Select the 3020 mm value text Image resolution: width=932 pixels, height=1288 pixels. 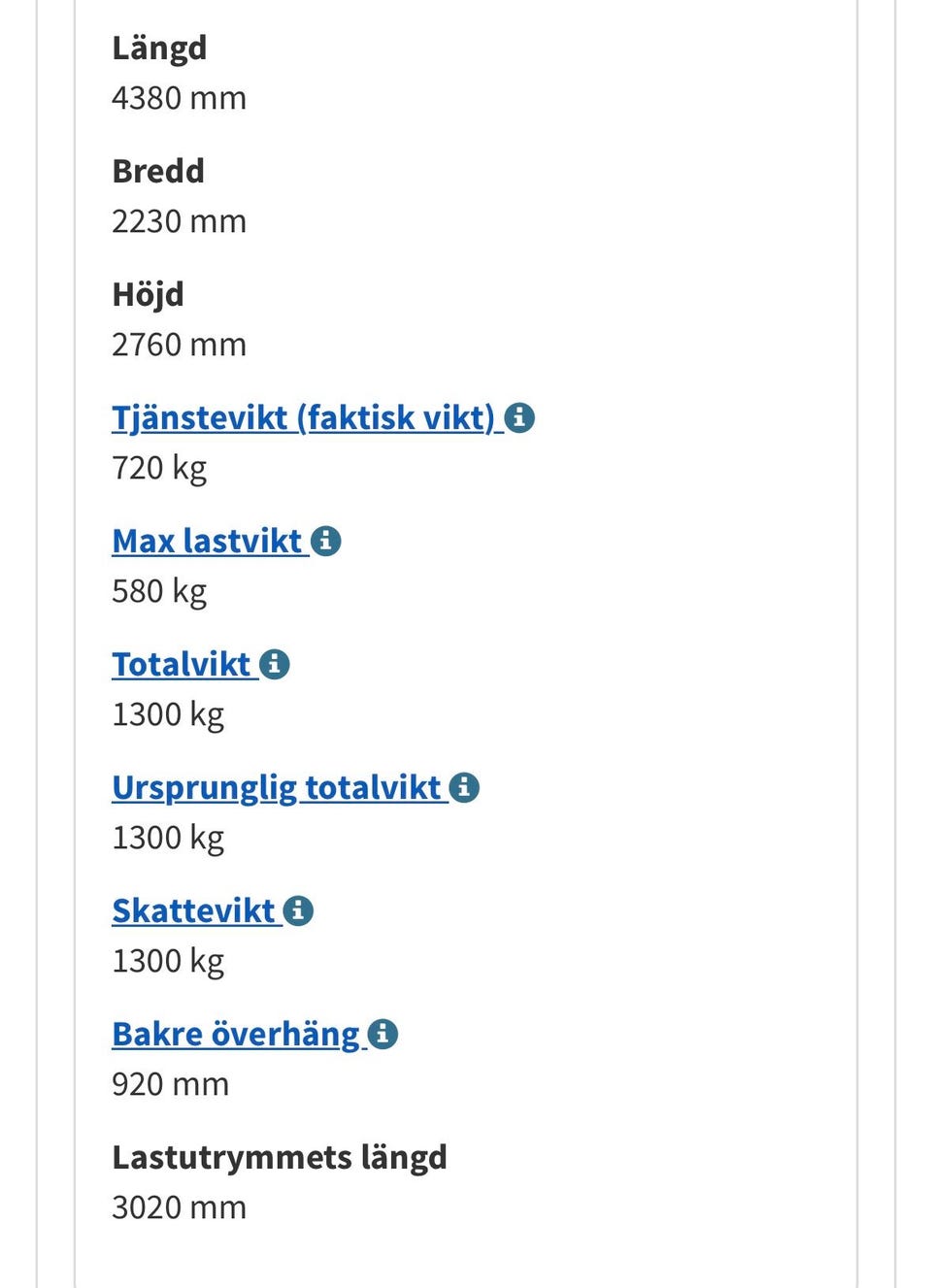click(x=179, y=1207)
